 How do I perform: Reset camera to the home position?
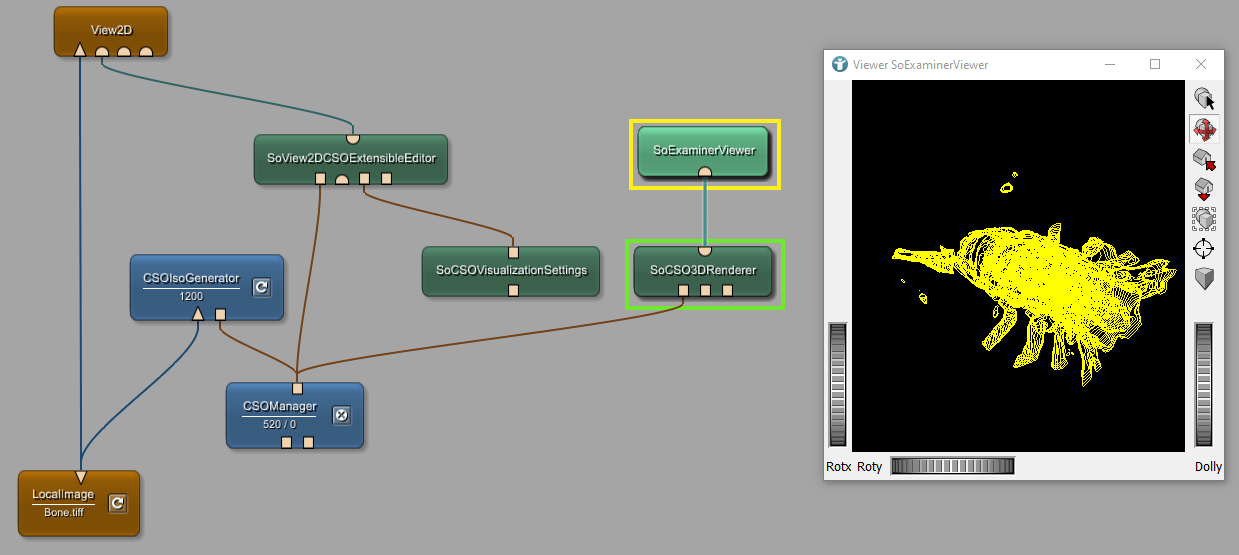click(1204, 159)
